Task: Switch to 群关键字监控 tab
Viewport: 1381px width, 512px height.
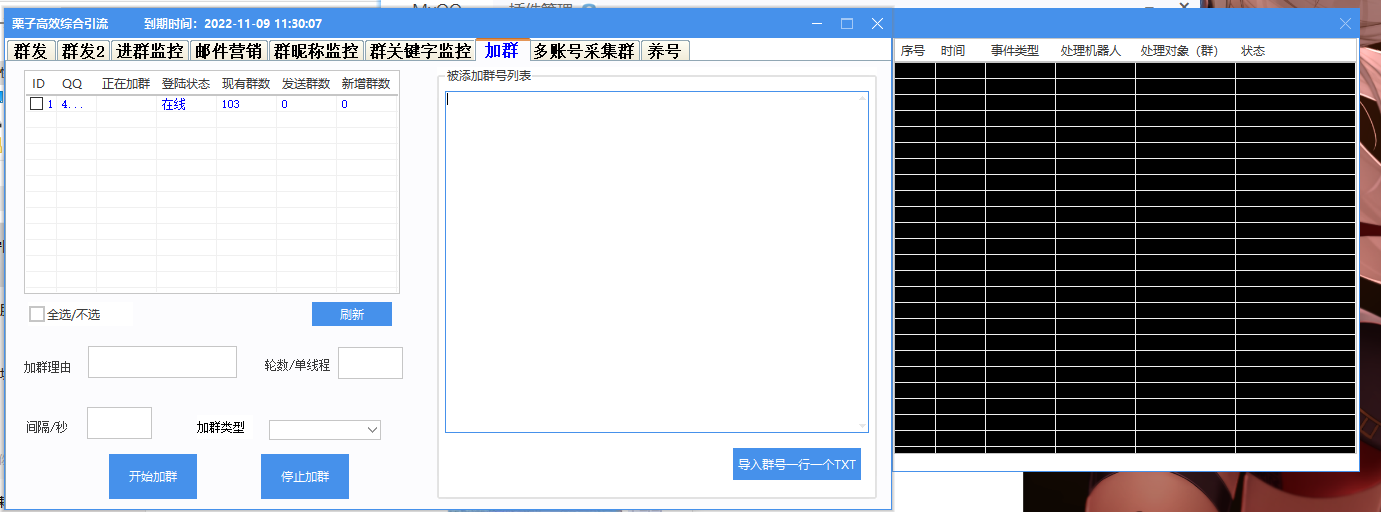Action: 420,51
